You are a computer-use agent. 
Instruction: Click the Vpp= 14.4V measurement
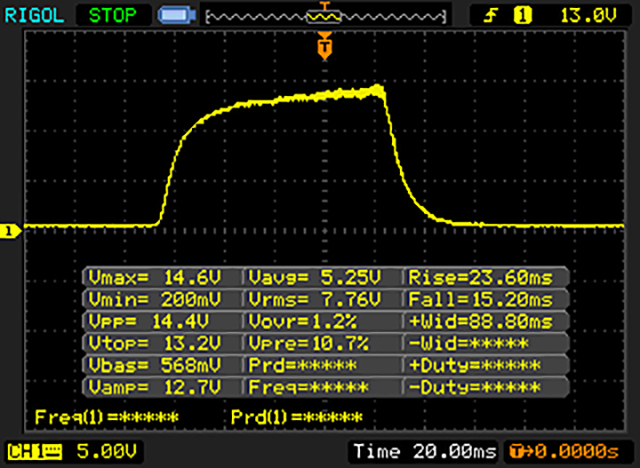149,322
